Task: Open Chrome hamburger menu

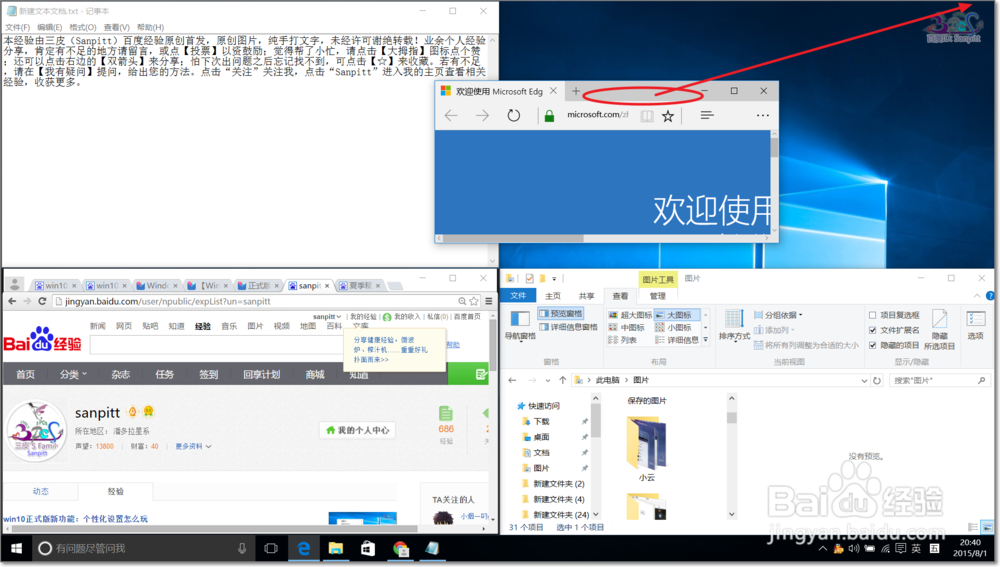Action: tap(489, 301)
